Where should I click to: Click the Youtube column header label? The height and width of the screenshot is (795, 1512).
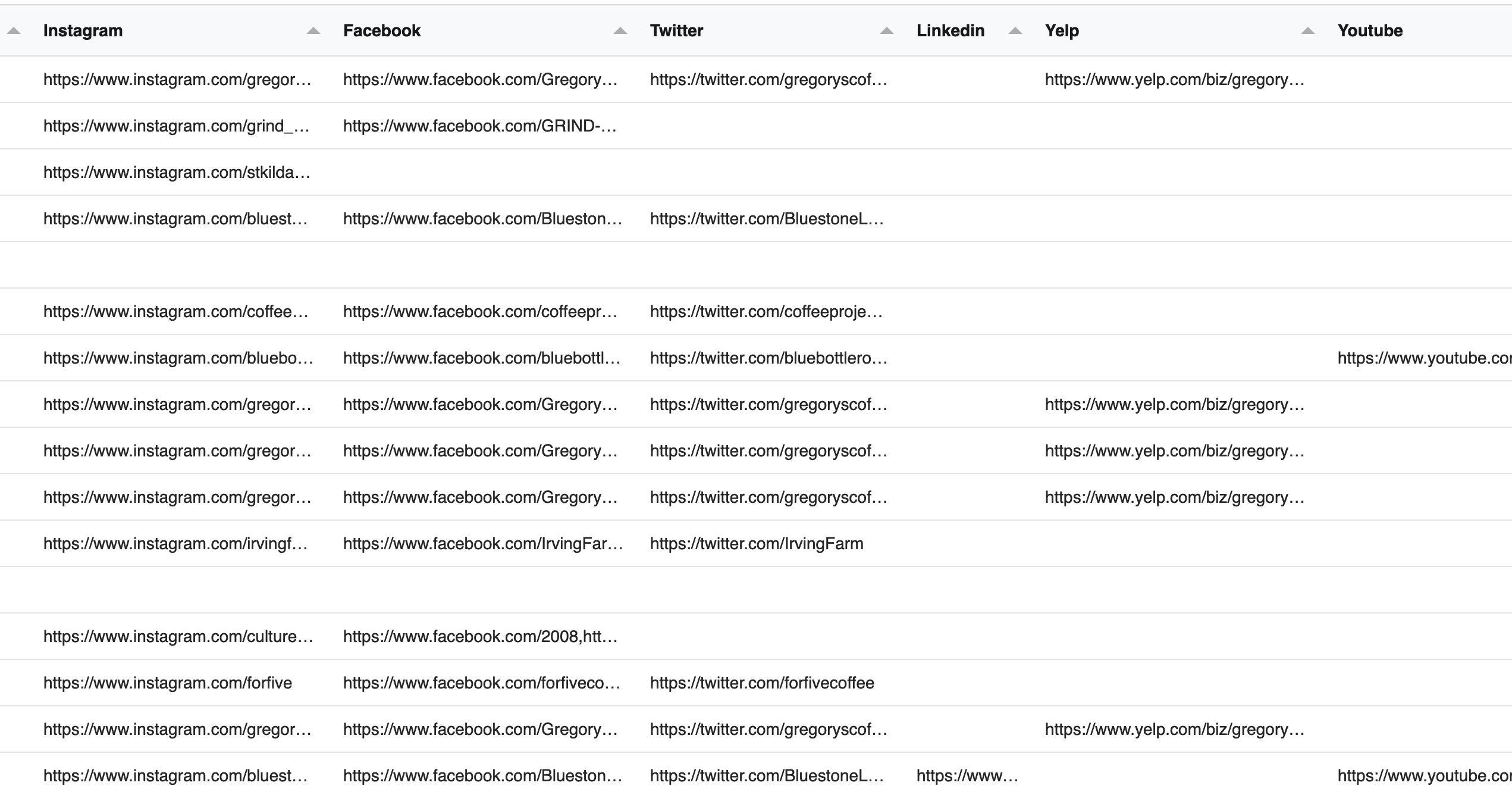click(1369, 30)
